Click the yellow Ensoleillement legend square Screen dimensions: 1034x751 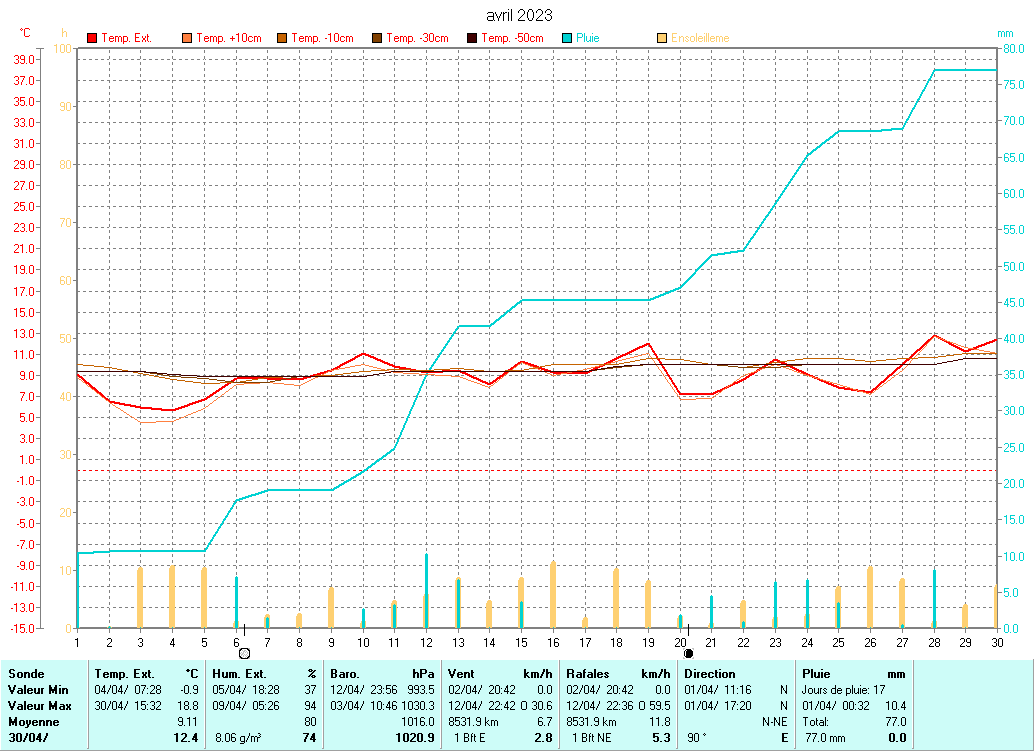[x=662, y=38]
